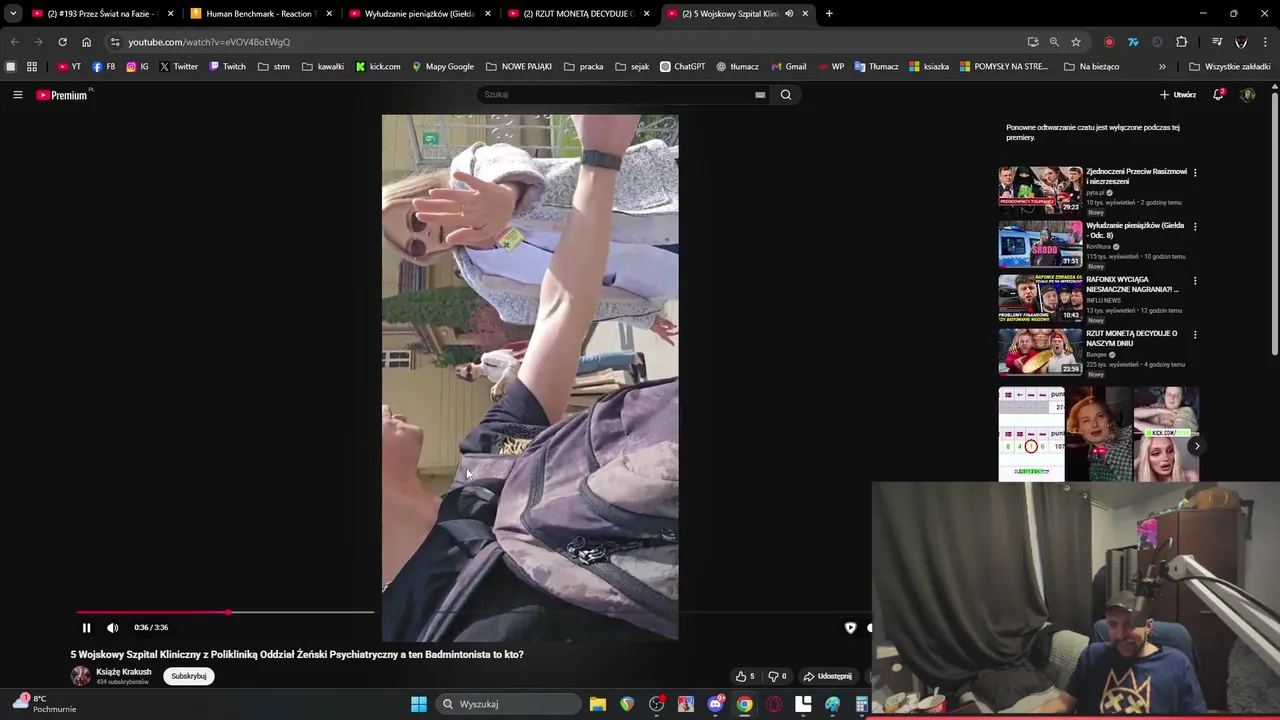The image size is (1280, 720).
Task: Open Książę Krakush channel avatar
Action: (x=80, y=676)
